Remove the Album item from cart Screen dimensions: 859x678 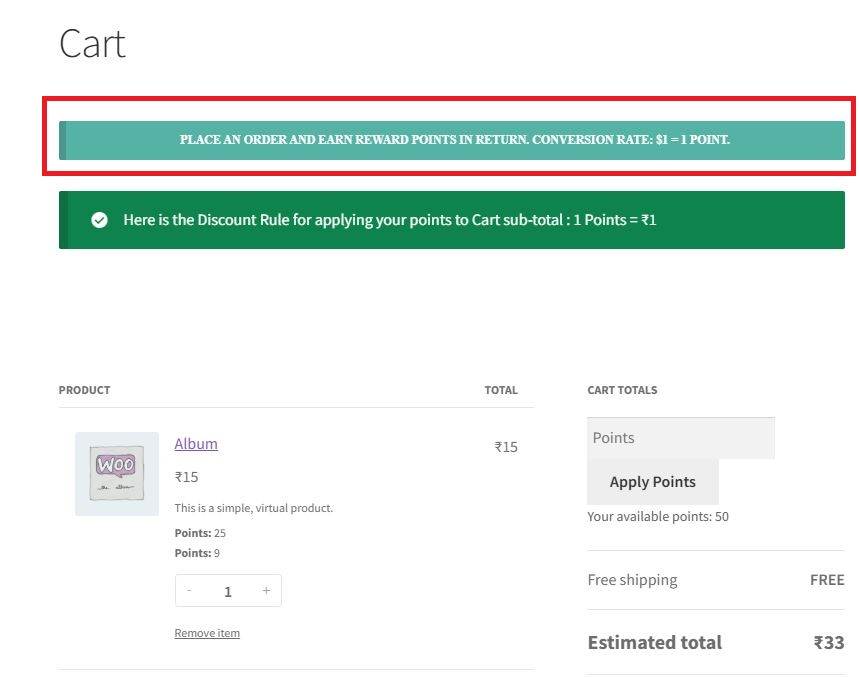click(x=207, y=633)
